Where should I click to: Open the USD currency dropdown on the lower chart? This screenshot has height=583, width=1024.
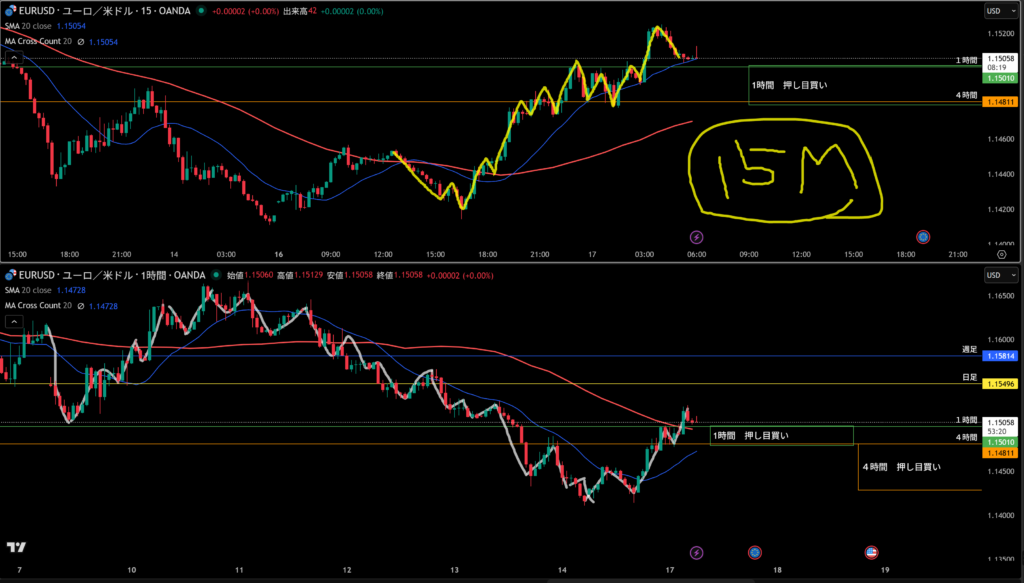[x=996, y=274]
